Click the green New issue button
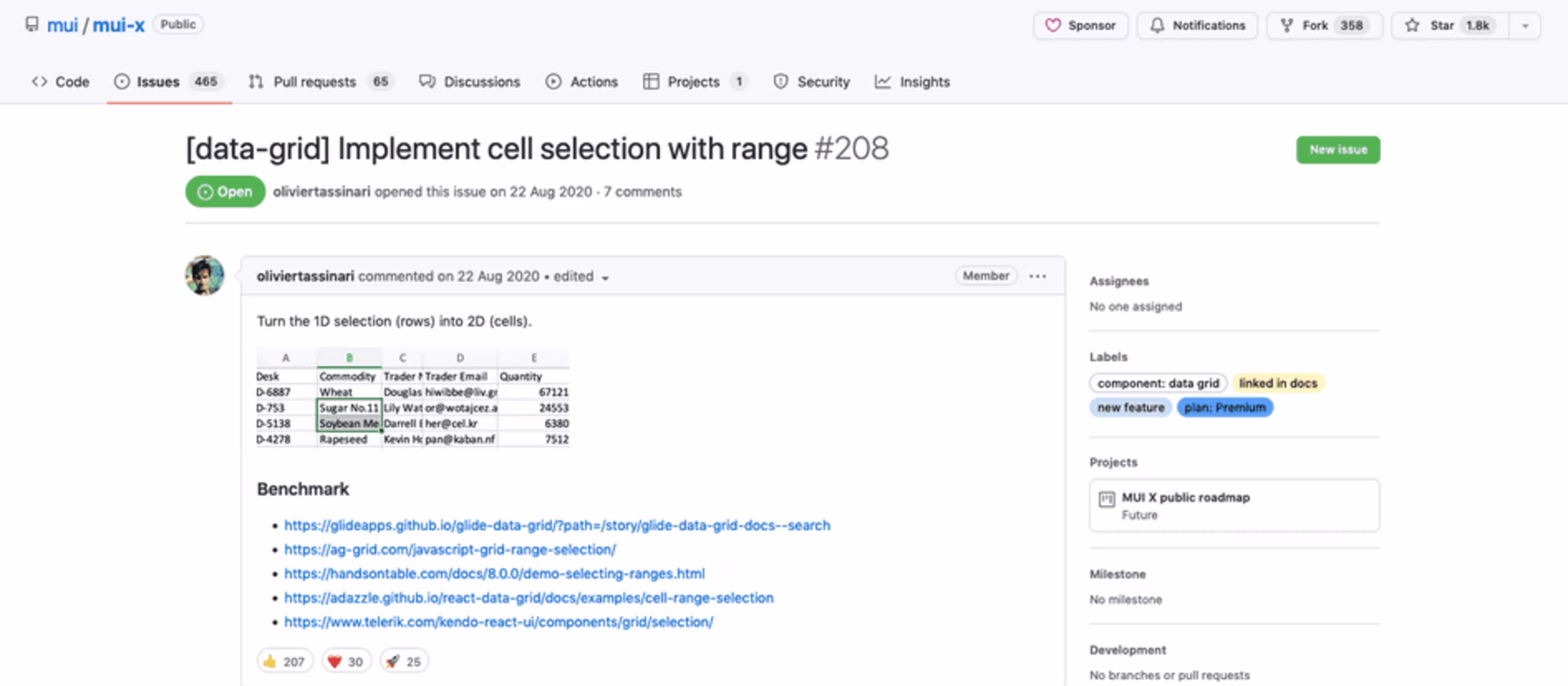 pos(1338,149)
